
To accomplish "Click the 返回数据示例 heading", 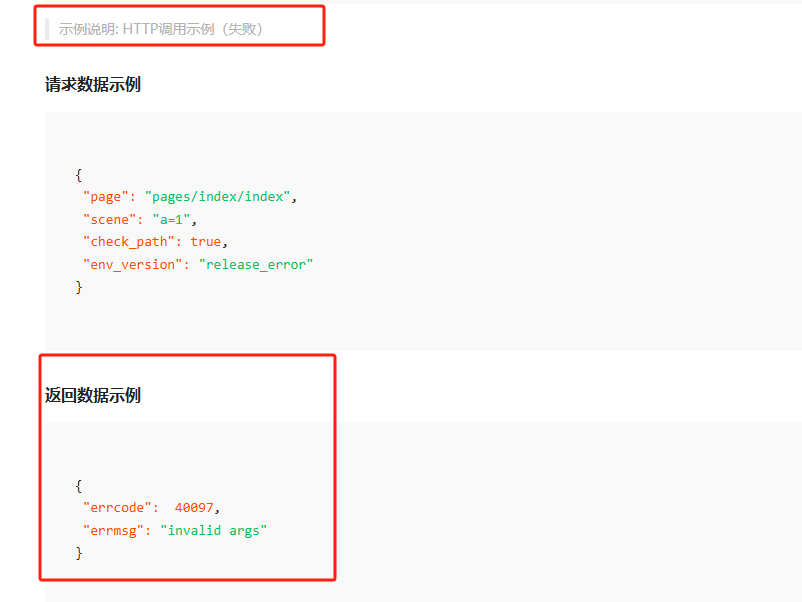I will pos(92,396).
